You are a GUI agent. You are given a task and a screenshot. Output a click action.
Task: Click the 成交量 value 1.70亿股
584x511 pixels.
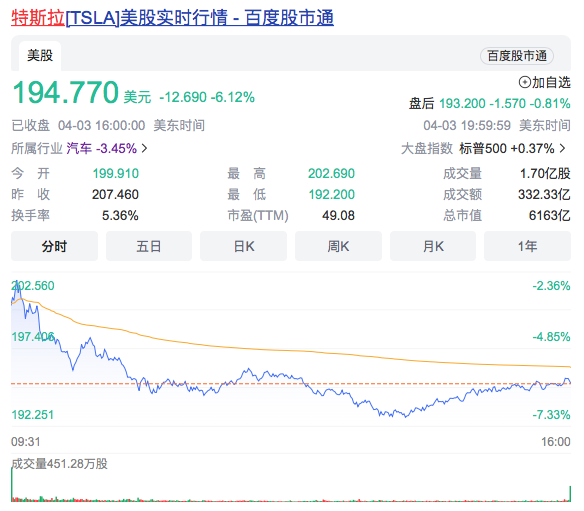(545, 174)
